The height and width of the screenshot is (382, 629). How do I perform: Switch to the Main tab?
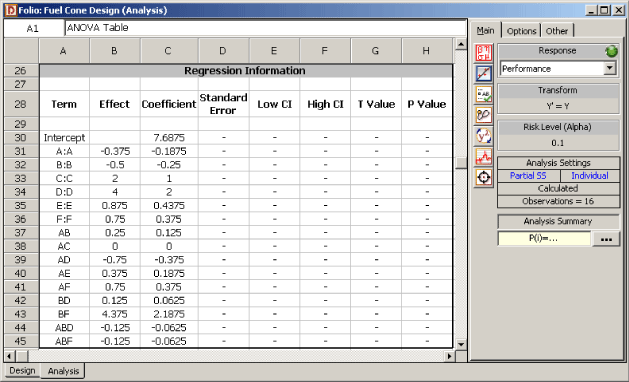[x=485, y=30]
